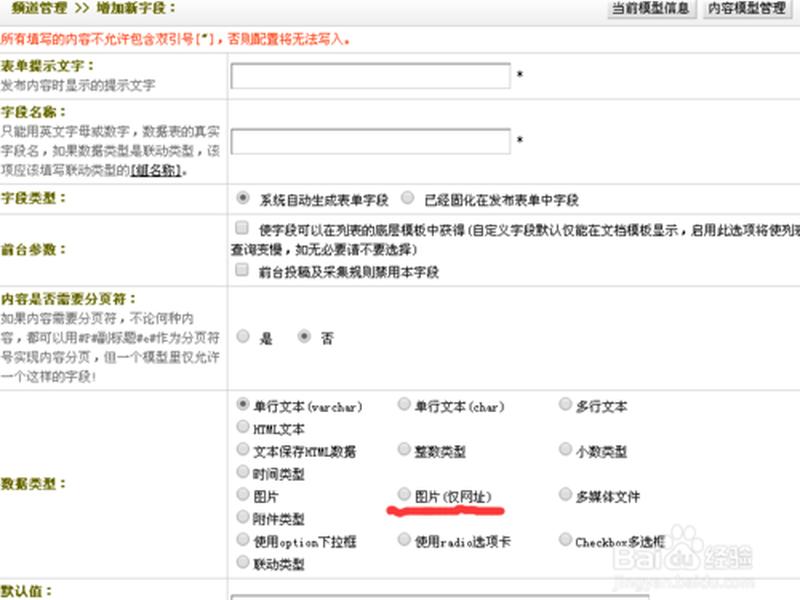Choose 多行文本 data type
This screenshot has height=600, width=800.
click(565, 404)
